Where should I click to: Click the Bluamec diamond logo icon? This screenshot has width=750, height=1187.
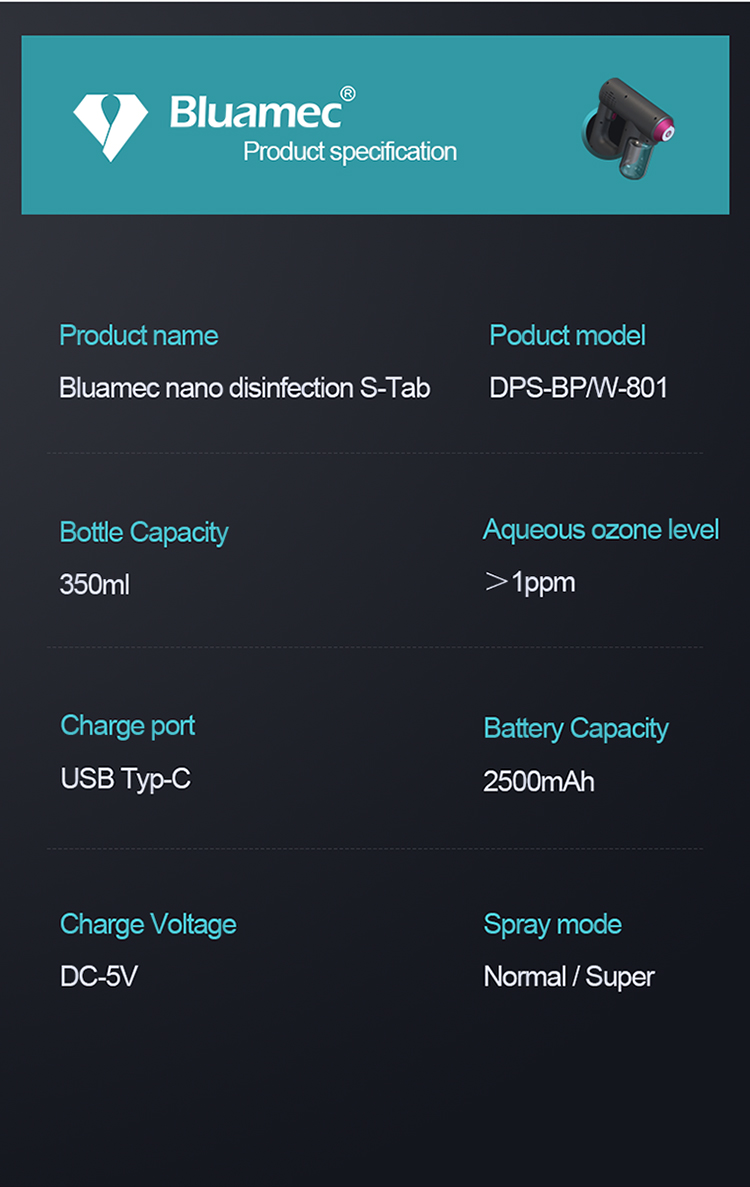tap(110, 127)
